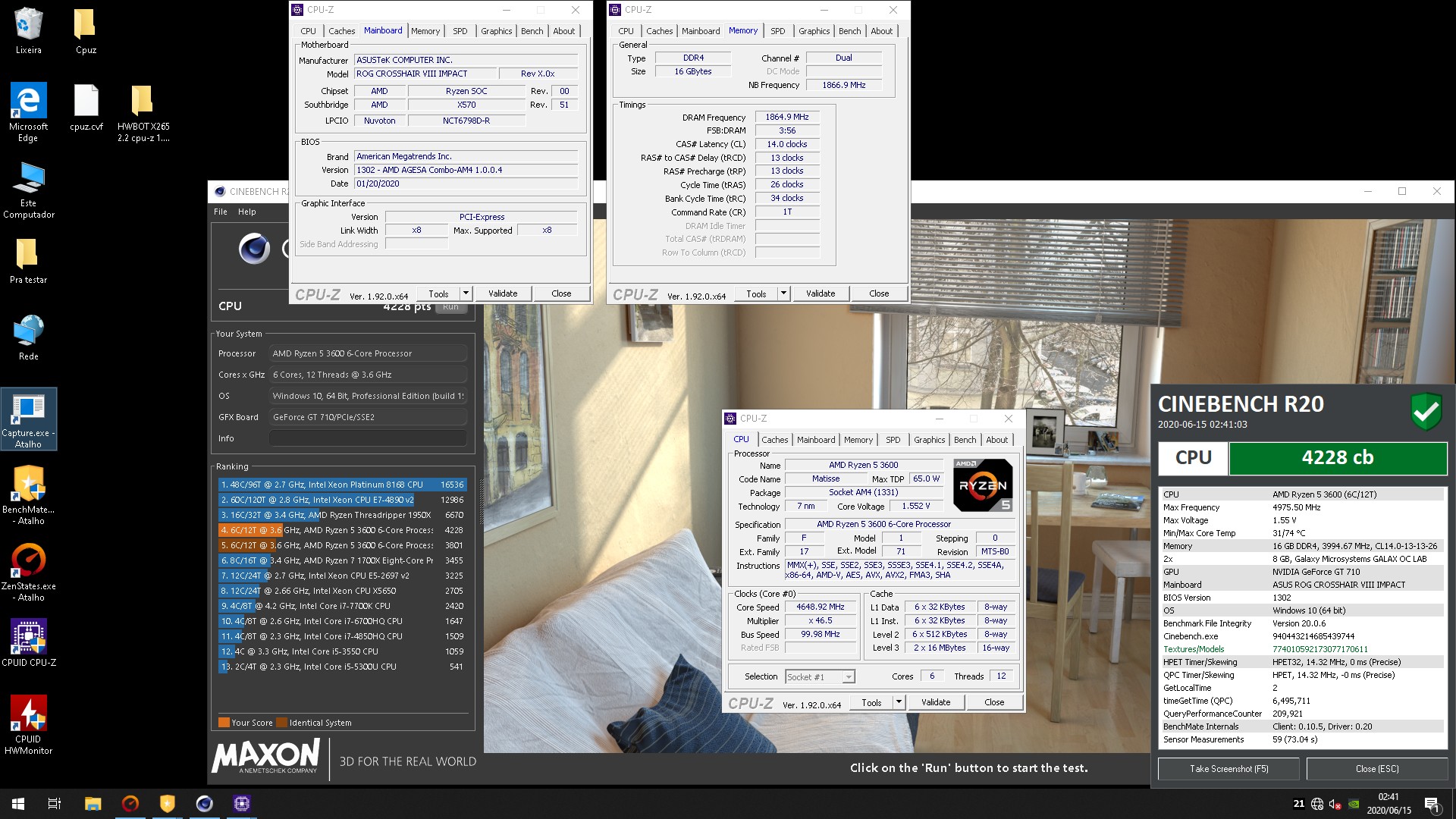Click Close (ESC) in BenchMate panel
This screenshot has width=1456, height=819.
1377,768
